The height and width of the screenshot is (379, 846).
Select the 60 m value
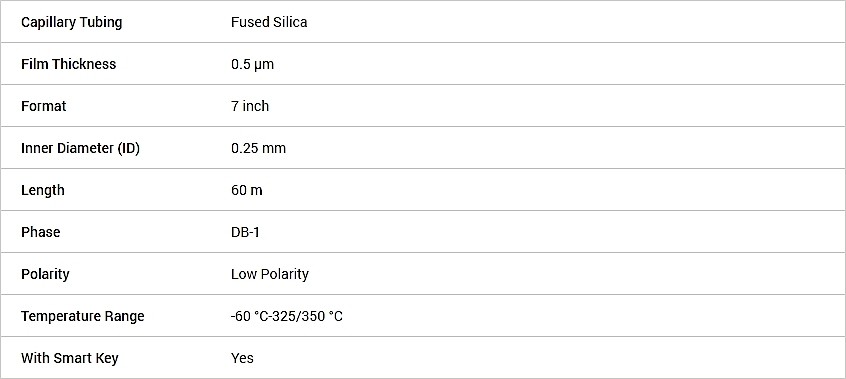247,190
